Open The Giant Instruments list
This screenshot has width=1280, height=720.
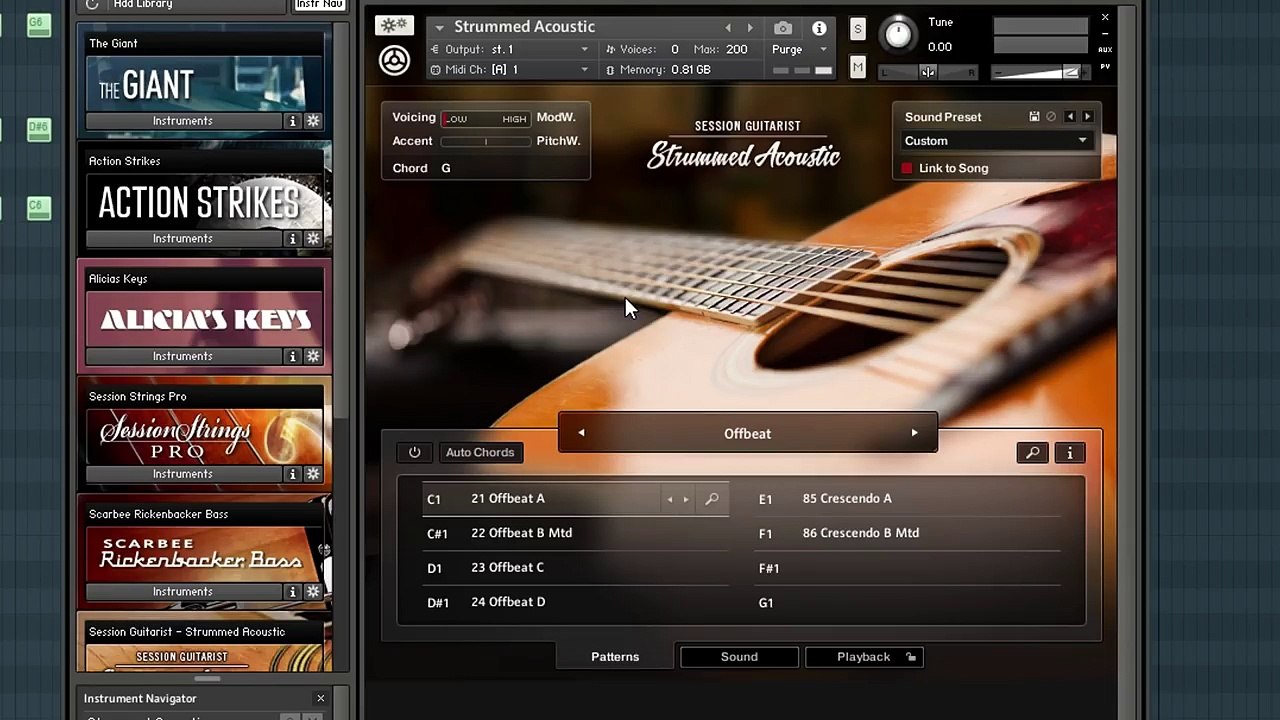[183, 121]
